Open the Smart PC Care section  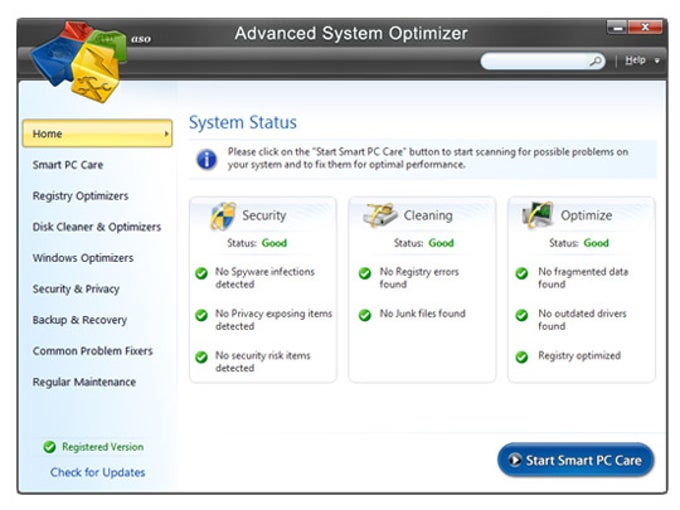pyautogui.click(x=67, y=165)
